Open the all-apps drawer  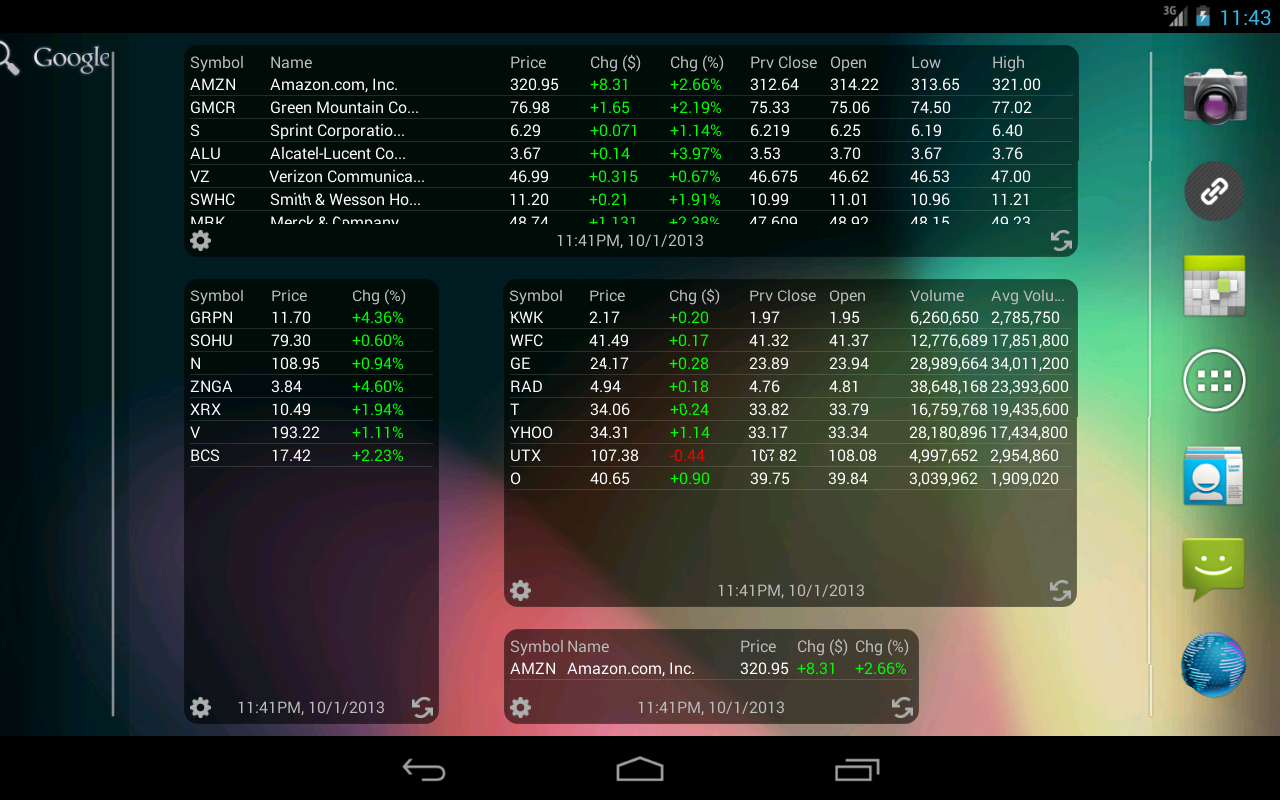pos(1214,380)
